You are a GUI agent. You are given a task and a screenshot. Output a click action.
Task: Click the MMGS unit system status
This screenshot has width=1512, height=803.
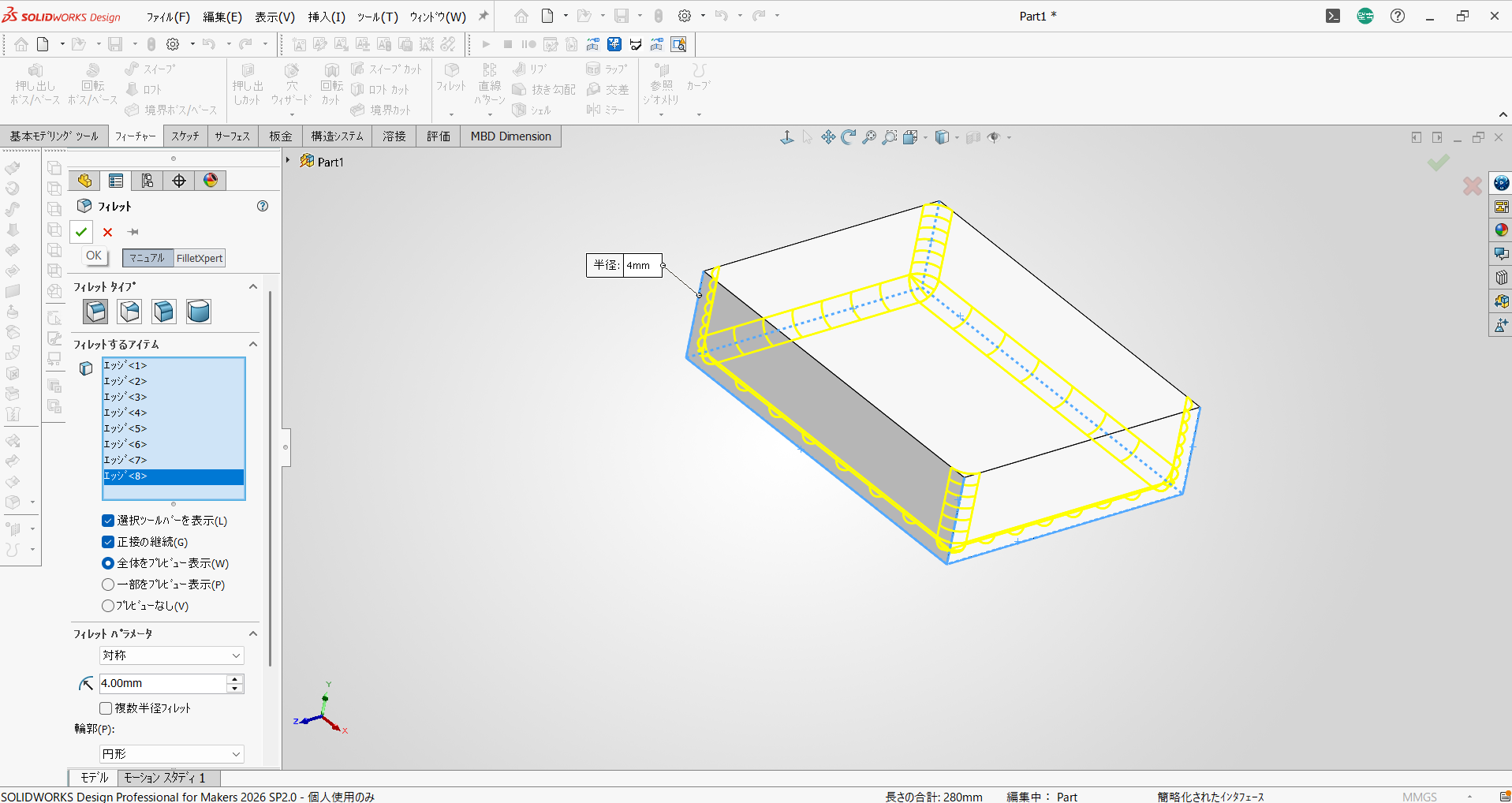click(1420, 797)
